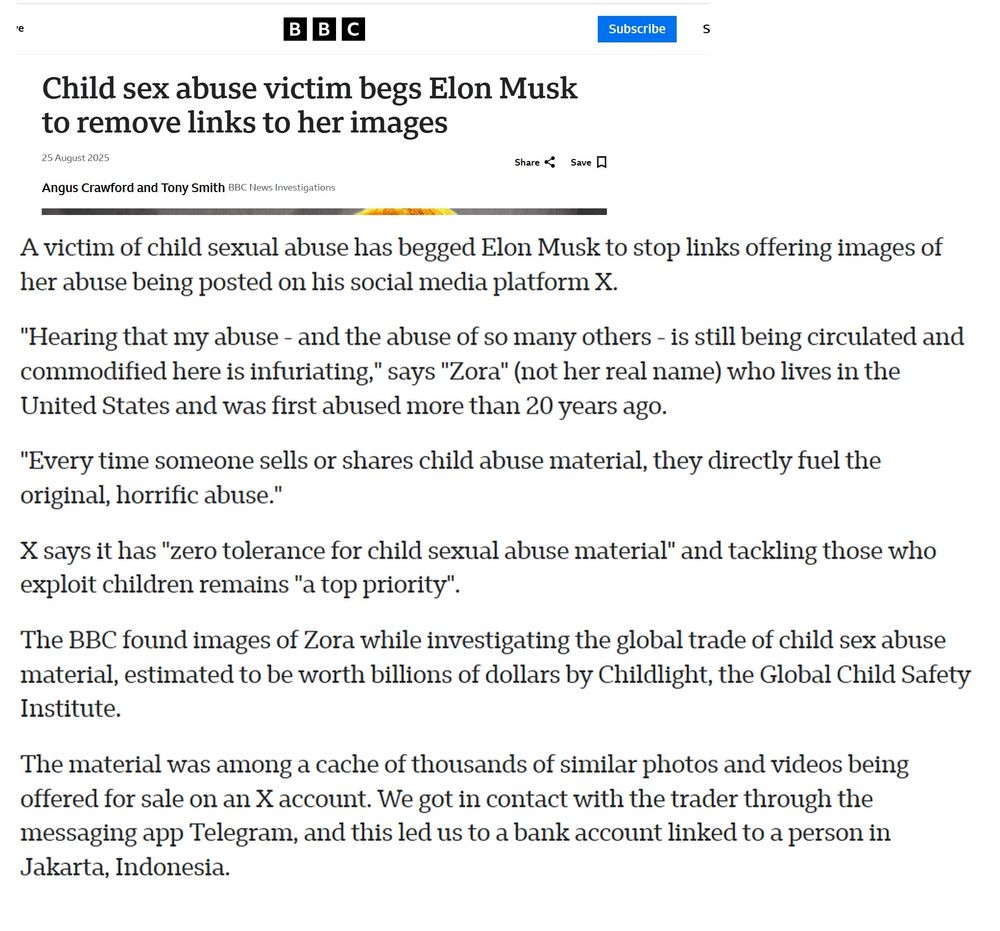Click the paragraph mentioning Childlight institute
Viewport: 1000px width, 931px height.
click(x=495, y=674)
